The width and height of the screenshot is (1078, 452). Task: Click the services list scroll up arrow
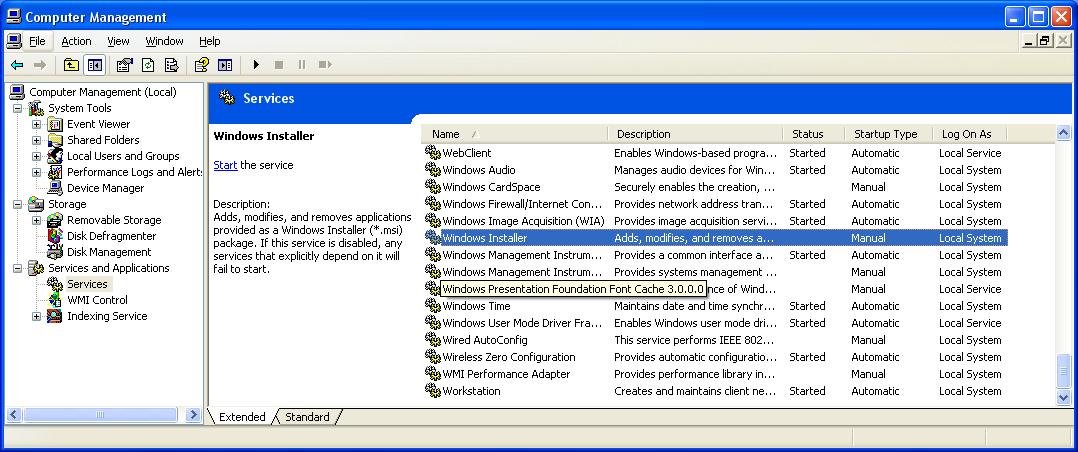[1063, 133]
